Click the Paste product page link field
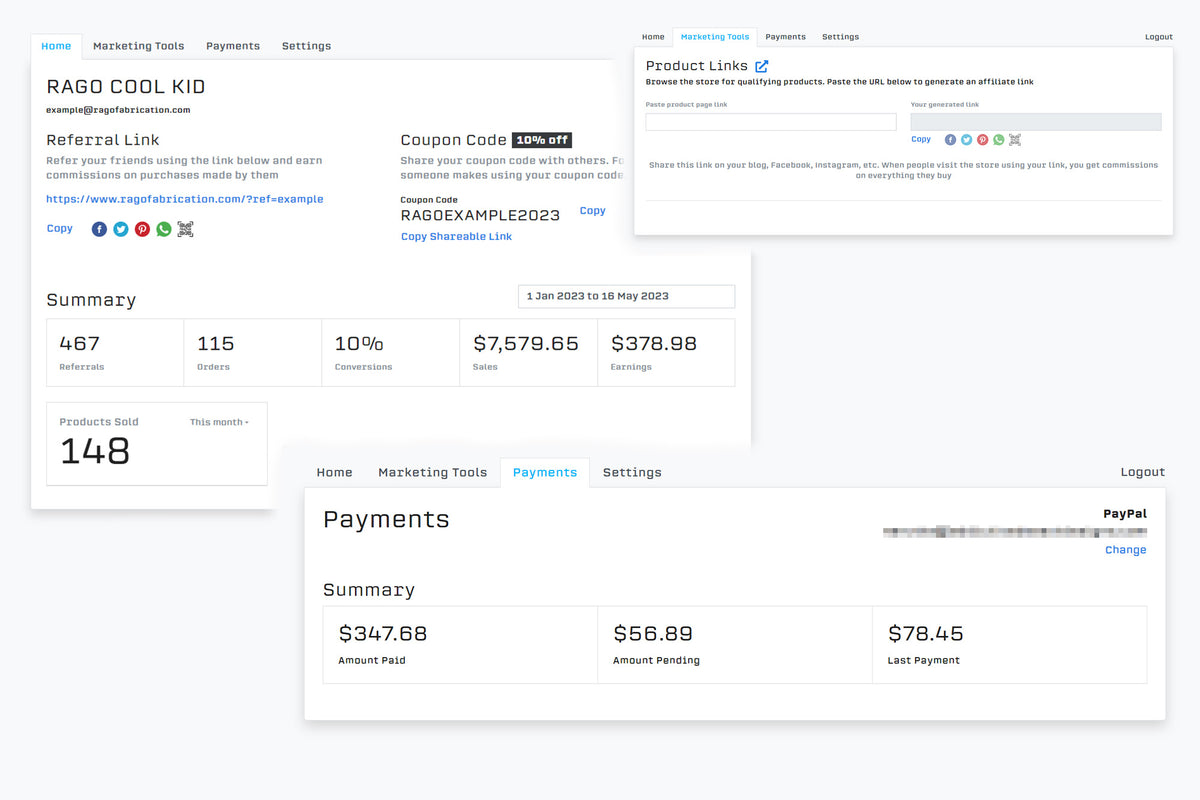Image resolution: width=1200 pixels, height=800 pixels. pos(770,122)
